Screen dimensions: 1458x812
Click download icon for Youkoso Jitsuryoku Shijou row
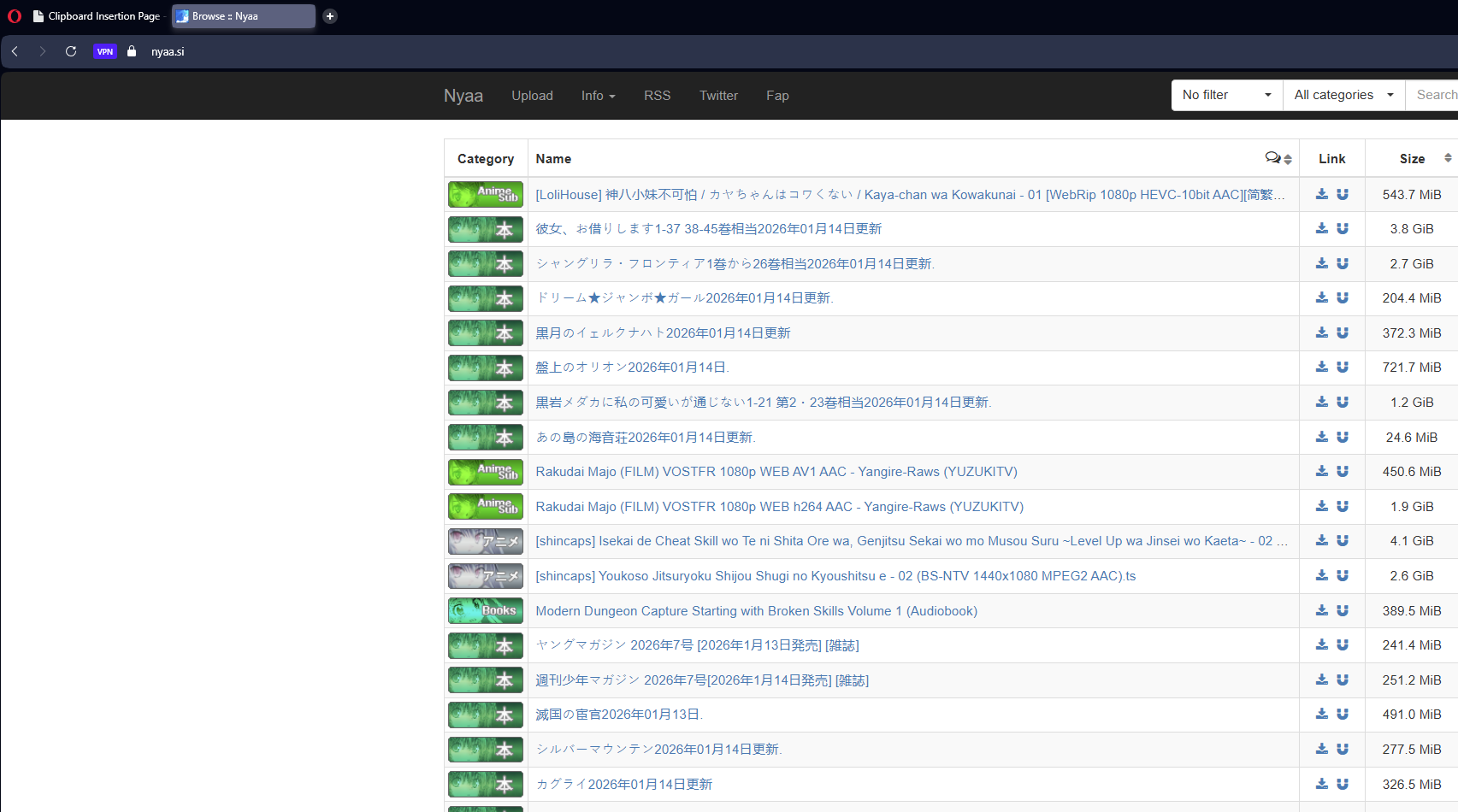(x=1321, y=575)
